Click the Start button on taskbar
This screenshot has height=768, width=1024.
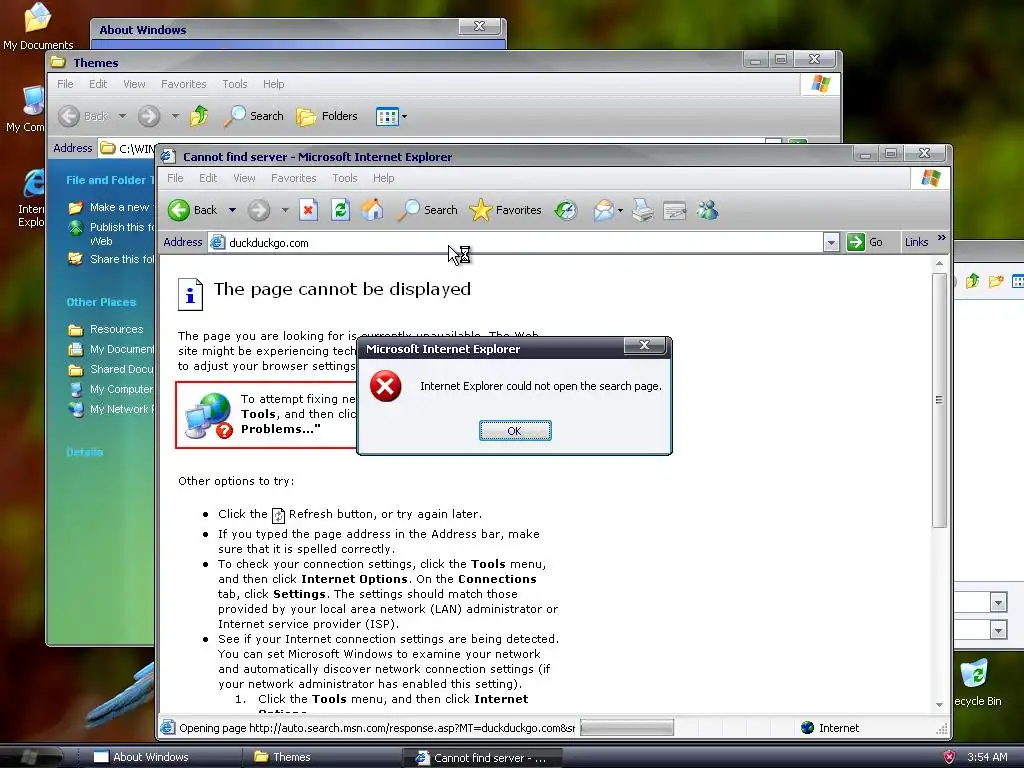(31, 756)
